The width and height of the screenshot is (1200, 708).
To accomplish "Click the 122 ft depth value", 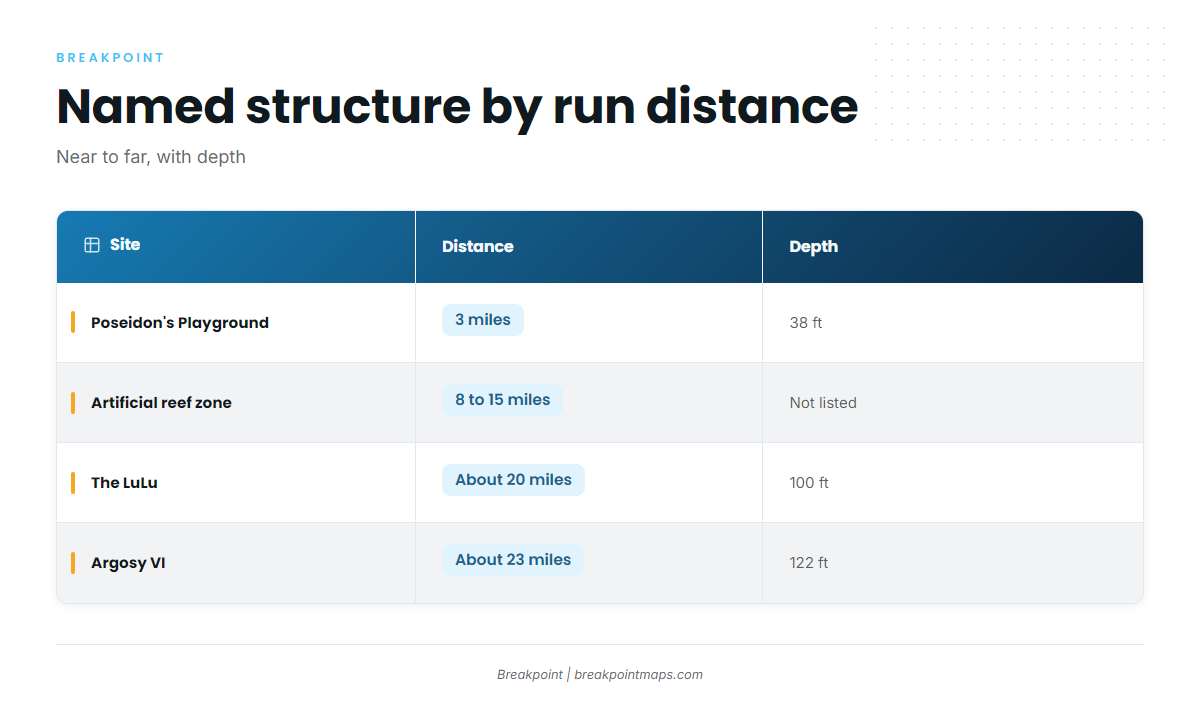I will point(809,563).
